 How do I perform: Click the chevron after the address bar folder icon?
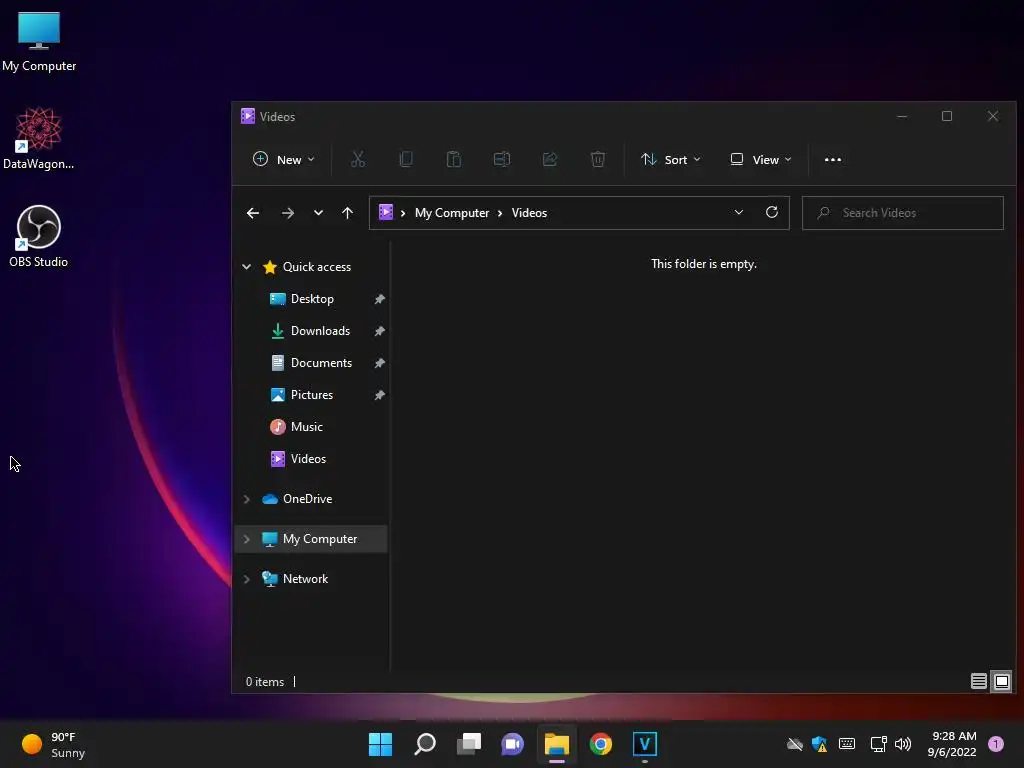(x=403, y=213)
